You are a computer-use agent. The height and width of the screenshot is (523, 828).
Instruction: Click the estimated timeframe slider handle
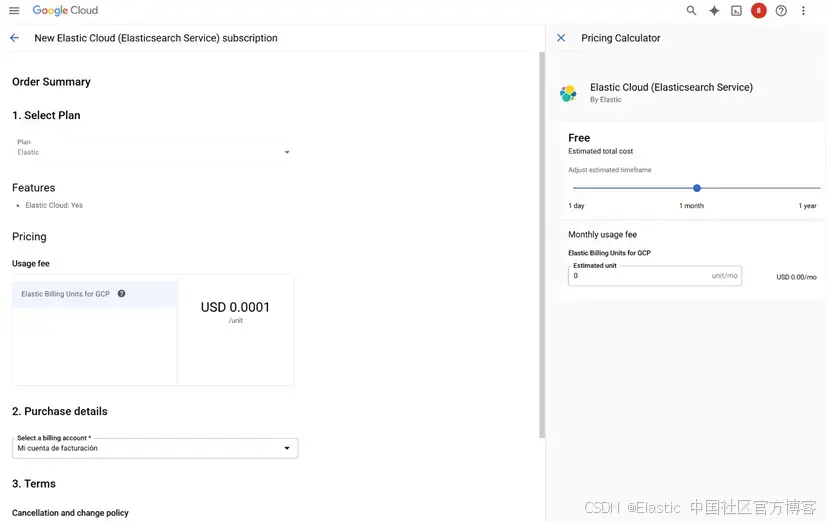697,188
